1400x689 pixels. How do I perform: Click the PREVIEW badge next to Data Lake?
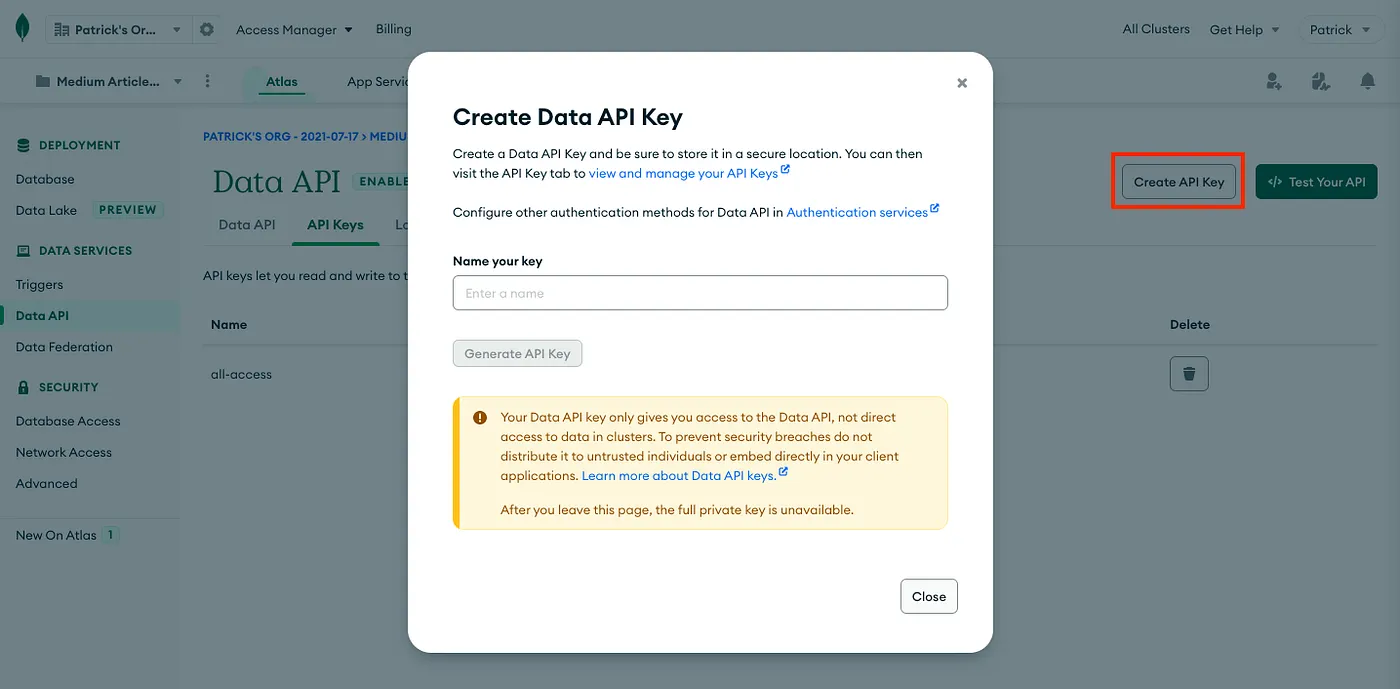[x=128, y=210]
